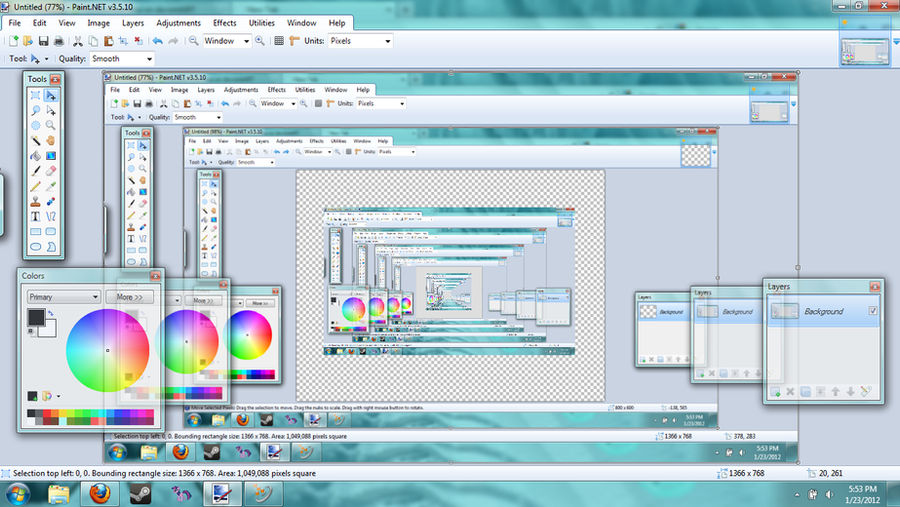
Task: Select Paintbrush tool in outermost Tools window
Action: pyautogui.click(x=36, y=171)
